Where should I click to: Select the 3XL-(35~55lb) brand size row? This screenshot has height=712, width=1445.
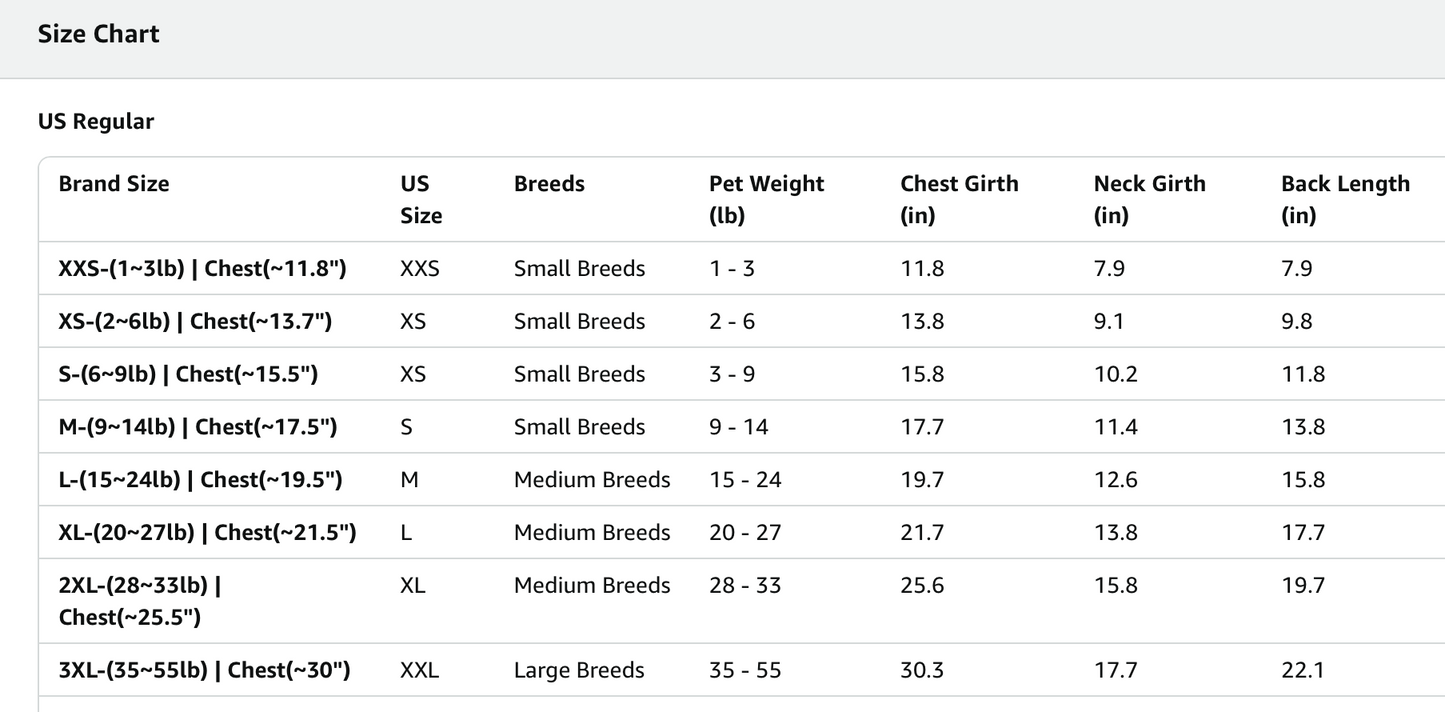pyautogui.click(x=742, y=670)
